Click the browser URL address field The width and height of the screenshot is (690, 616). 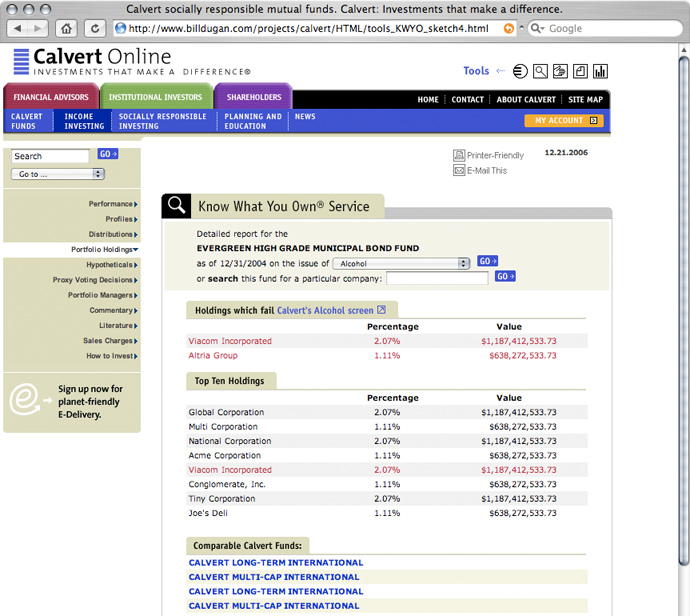pyautogui.click(x=314, y=29)
